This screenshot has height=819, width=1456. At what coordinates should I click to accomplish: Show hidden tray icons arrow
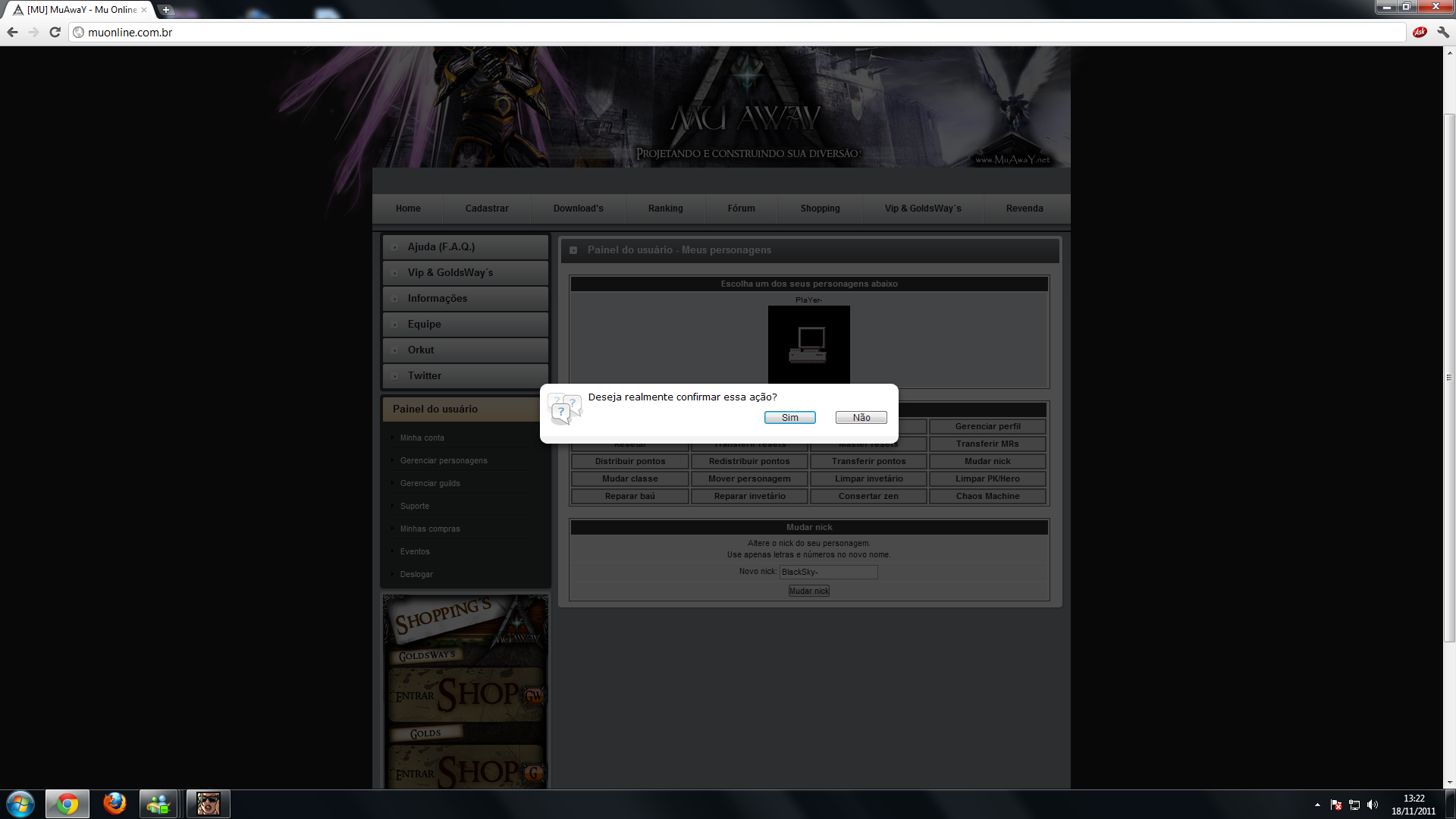(x=1317, y=805)
